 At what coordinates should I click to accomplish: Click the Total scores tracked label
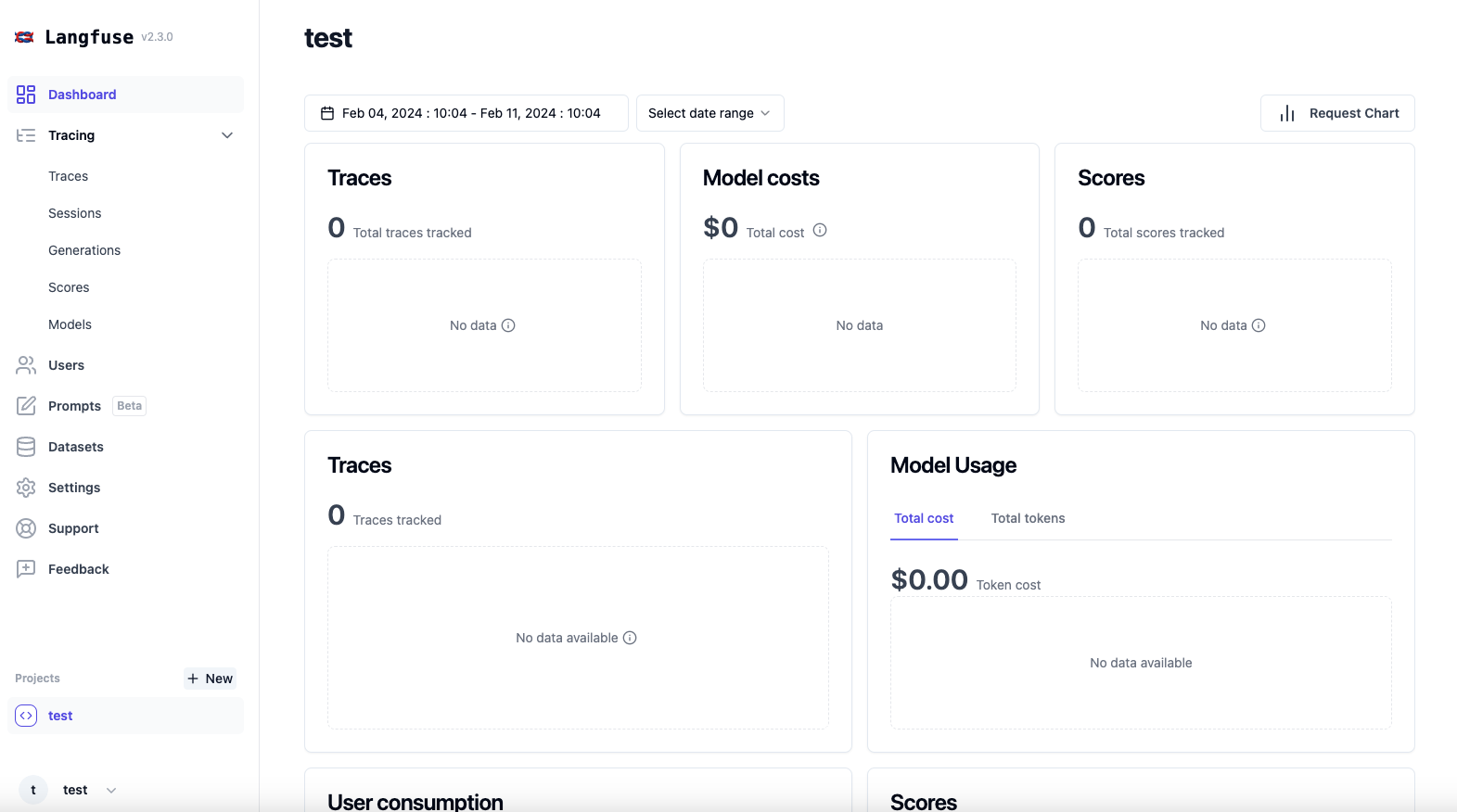click(x=1164, y=233)
